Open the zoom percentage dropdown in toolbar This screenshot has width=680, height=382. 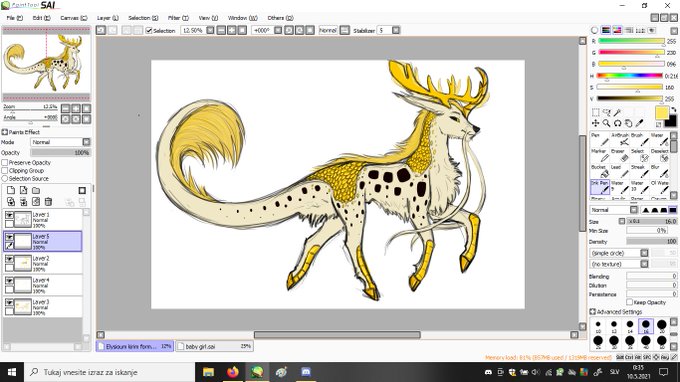tap(210, 30)
